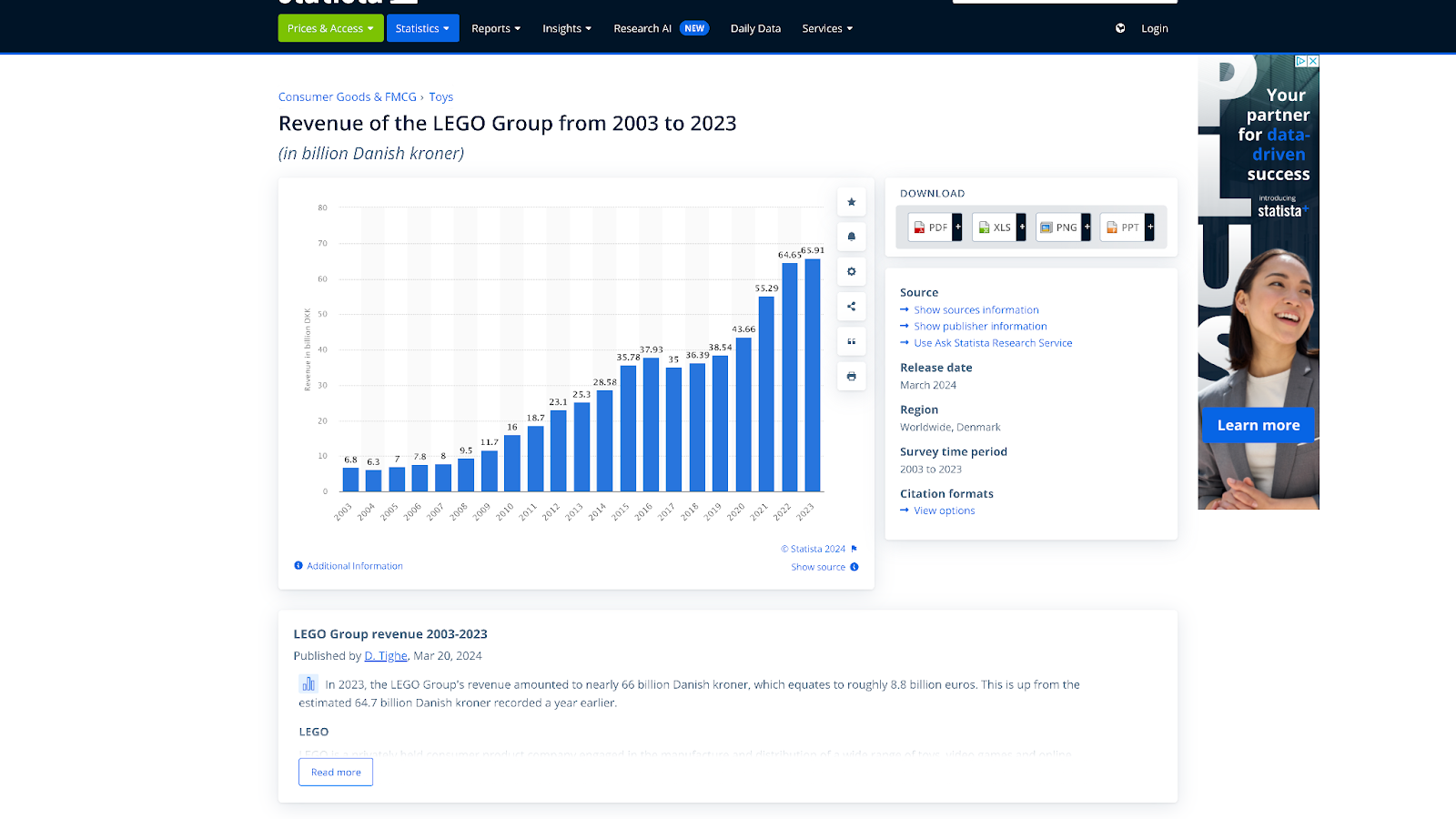Screen dimensions: 1456x819
Task: Click the '2003 to 2023' survey period text
Action: click(931, 470)
